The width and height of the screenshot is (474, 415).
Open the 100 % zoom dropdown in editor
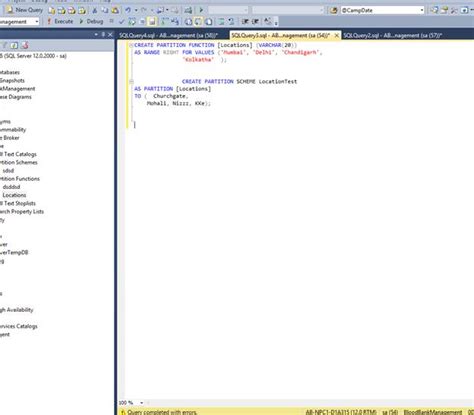(x=141, y=403)
